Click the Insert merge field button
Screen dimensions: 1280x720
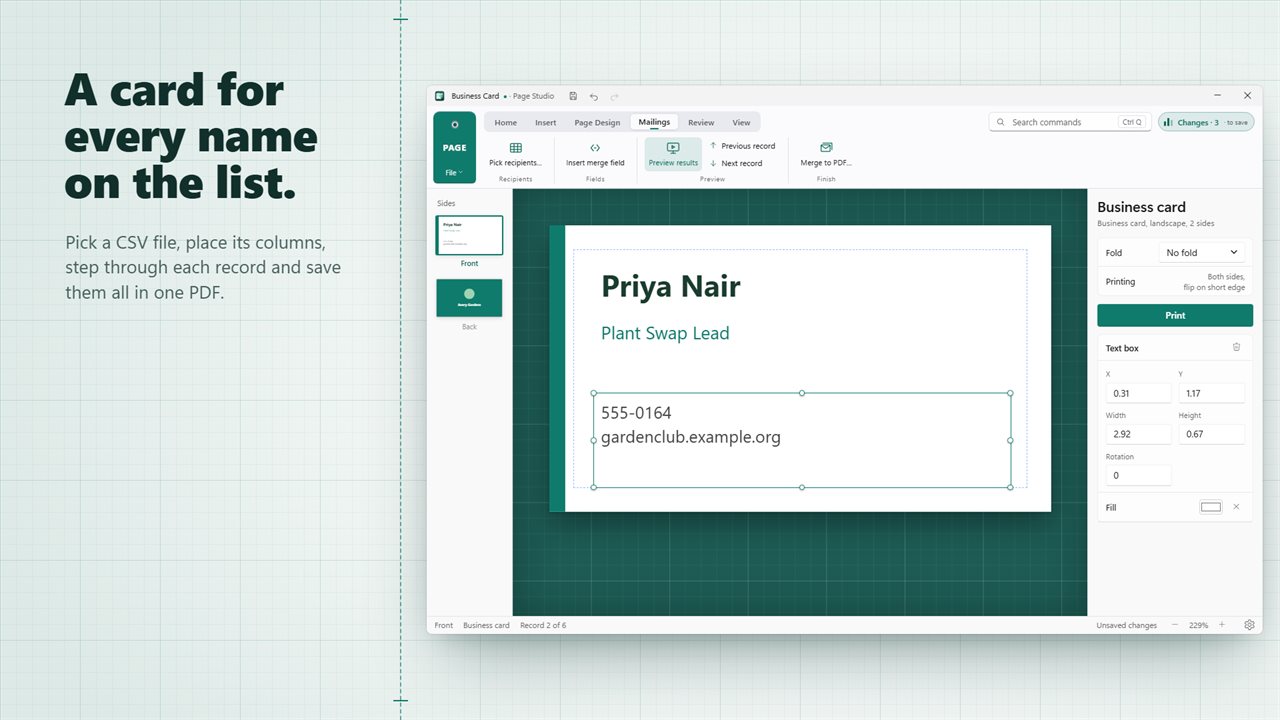[x=595, y=154]
